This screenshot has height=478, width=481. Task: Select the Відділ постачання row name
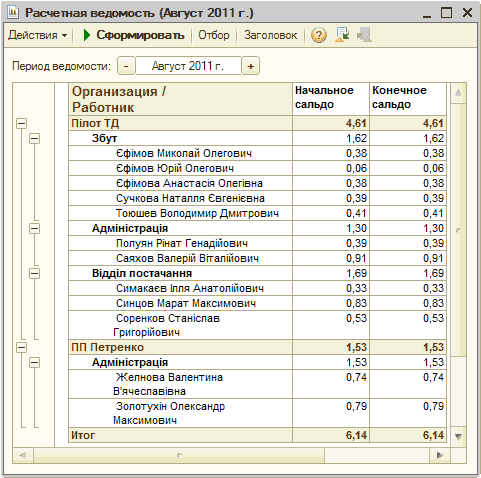point(142,273)
